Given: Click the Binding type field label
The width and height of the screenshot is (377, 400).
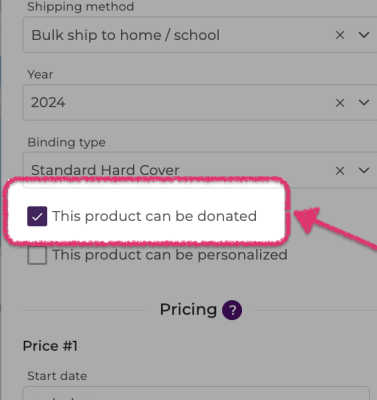Looking at the screenshot, I should (66, 142).
